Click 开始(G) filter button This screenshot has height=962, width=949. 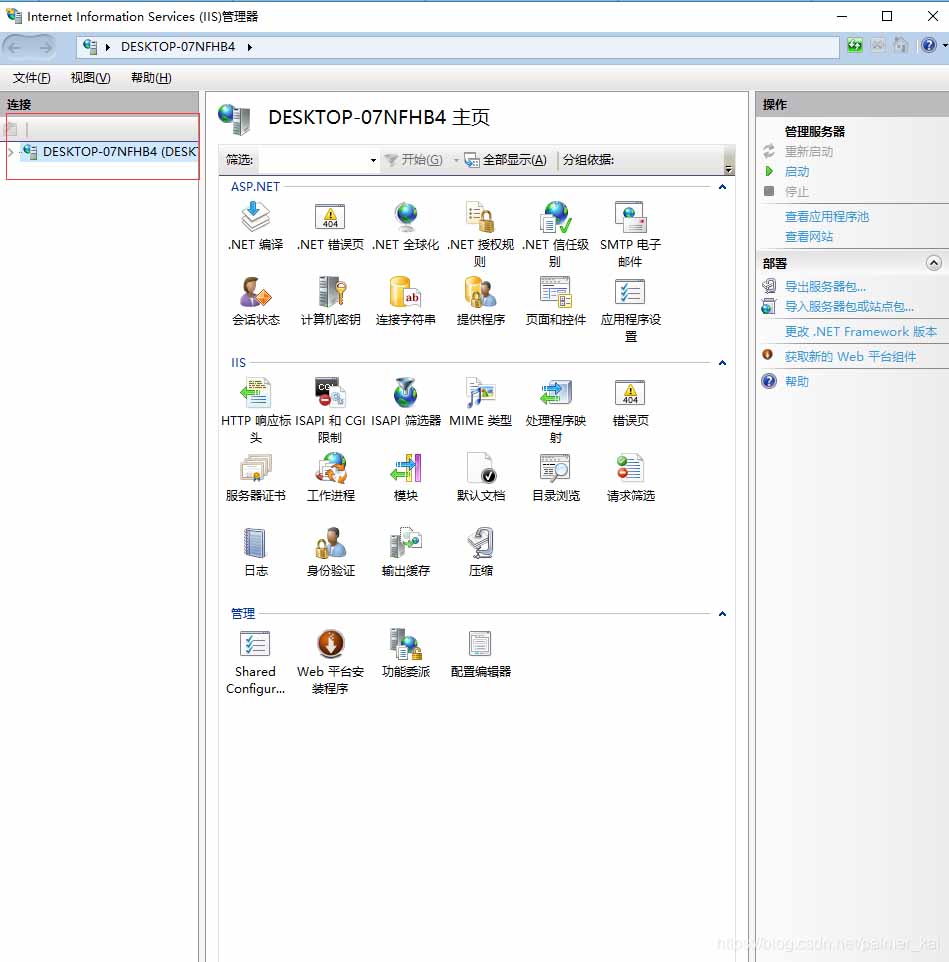point(413,160)
